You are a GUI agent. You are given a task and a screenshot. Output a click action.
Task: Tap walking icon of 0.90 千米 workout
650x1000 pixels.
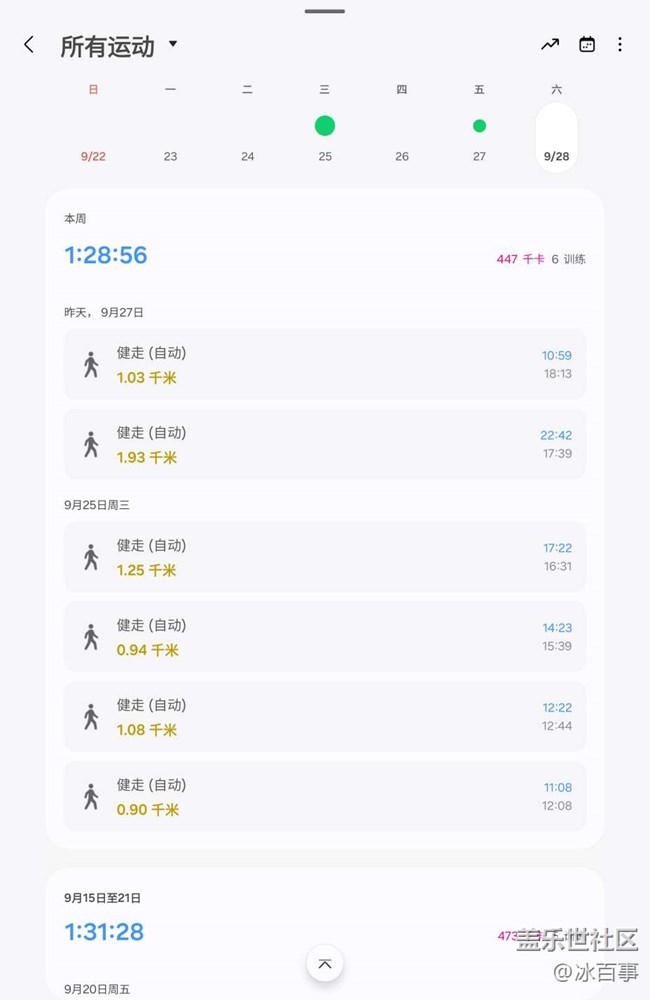[91, 797]
